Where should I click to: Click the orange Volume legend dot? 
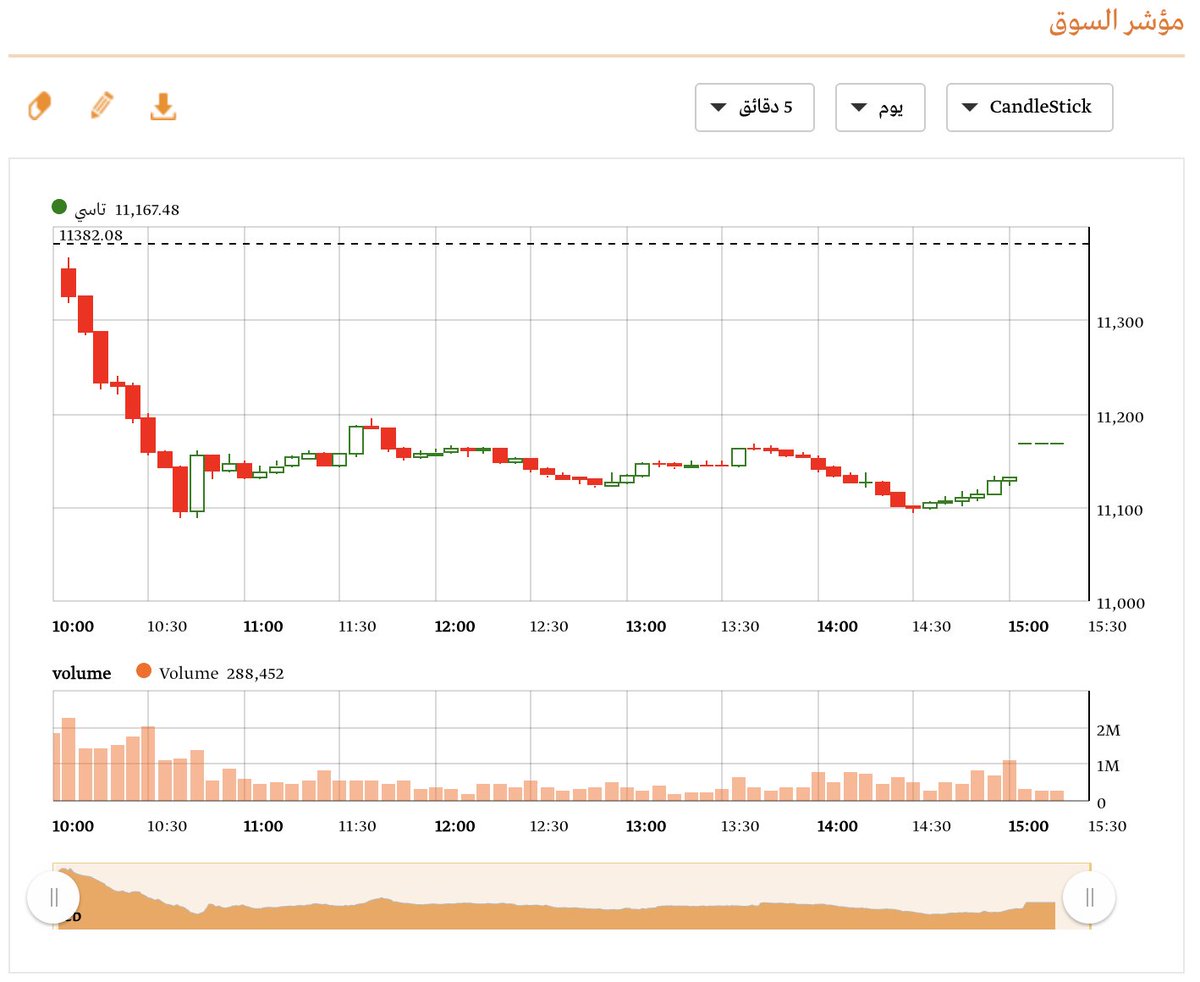click(143, 672)
